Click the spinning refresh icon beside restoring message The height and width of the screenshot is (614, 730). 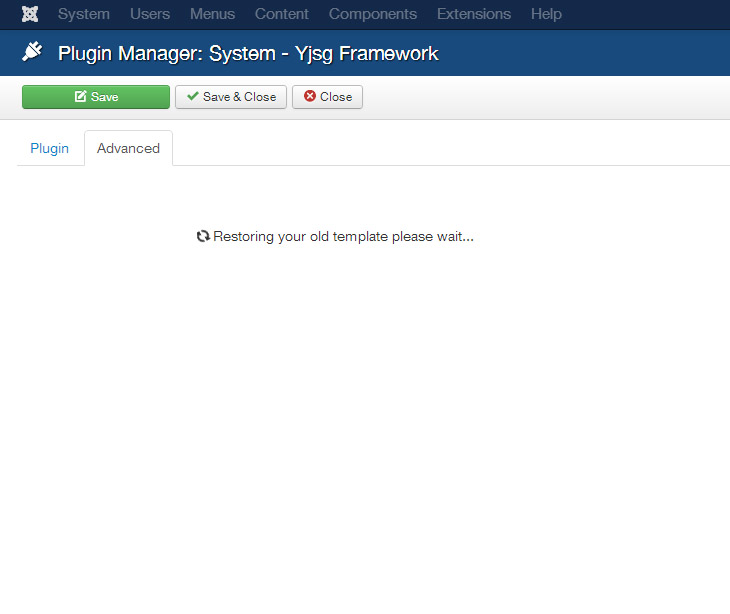point(203,236)
